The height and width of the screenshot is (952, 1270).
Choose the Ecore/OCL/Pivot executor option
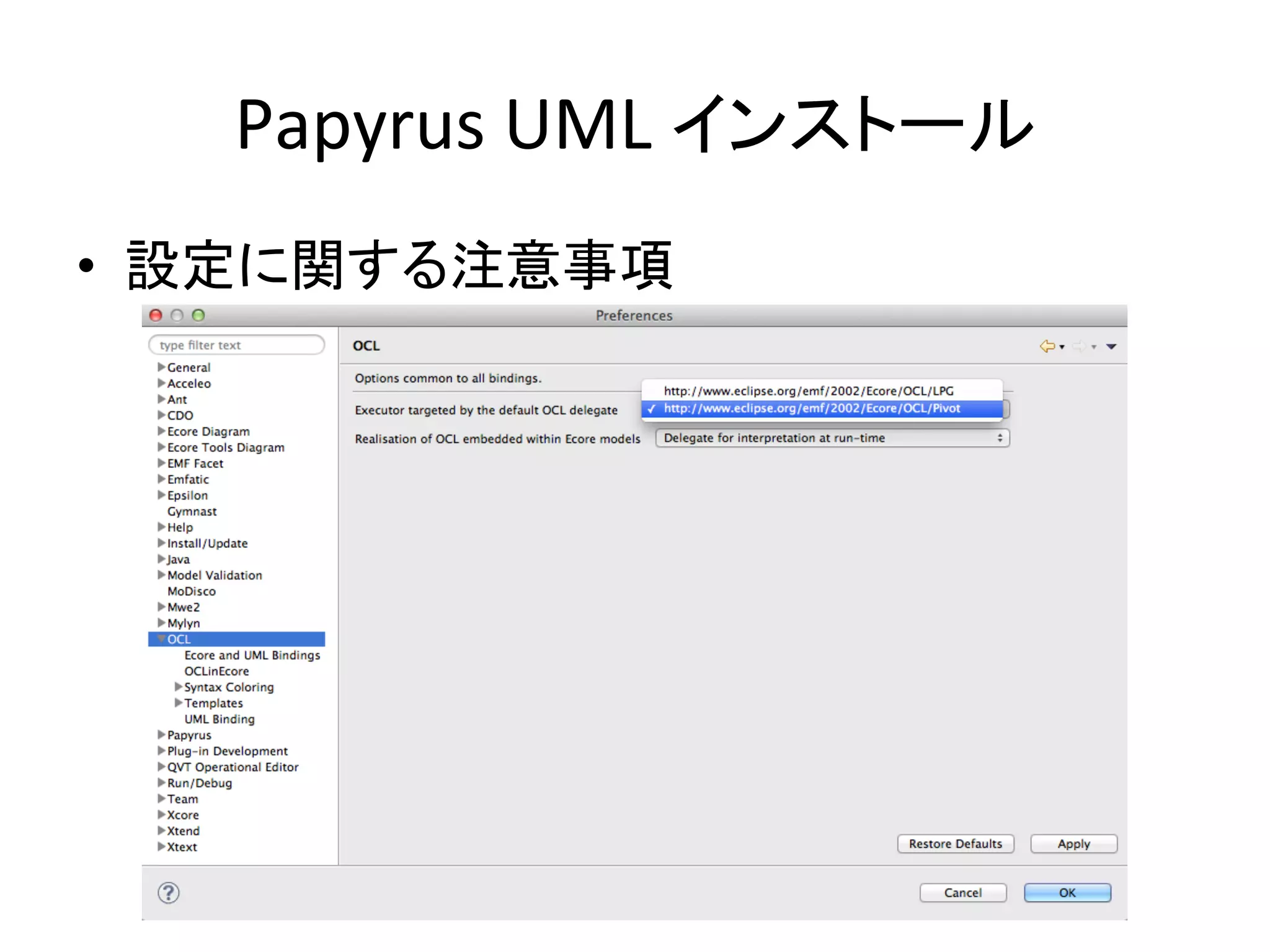tap(822, 408)
